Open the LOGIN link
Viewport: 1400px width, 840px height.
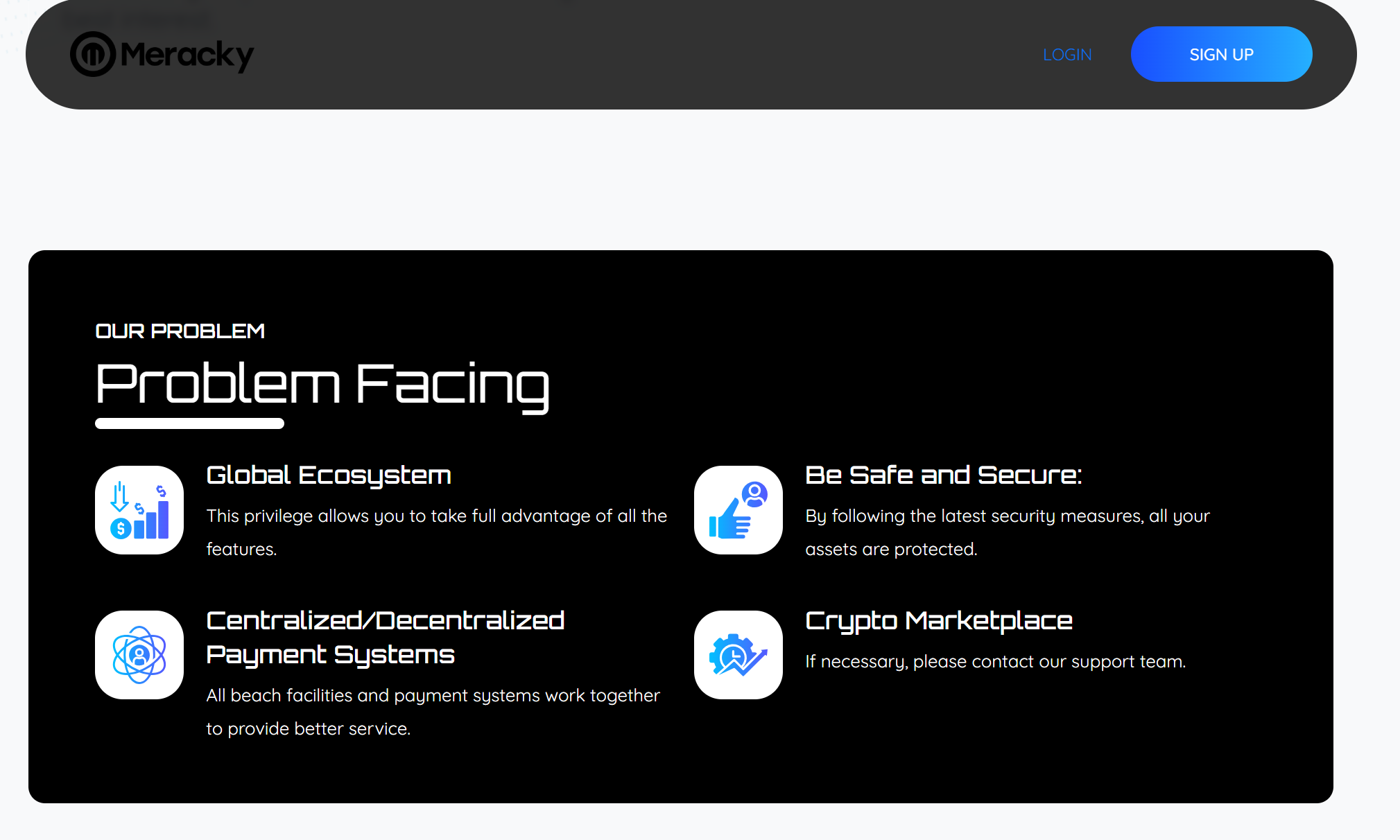(x=1067, y=55)
